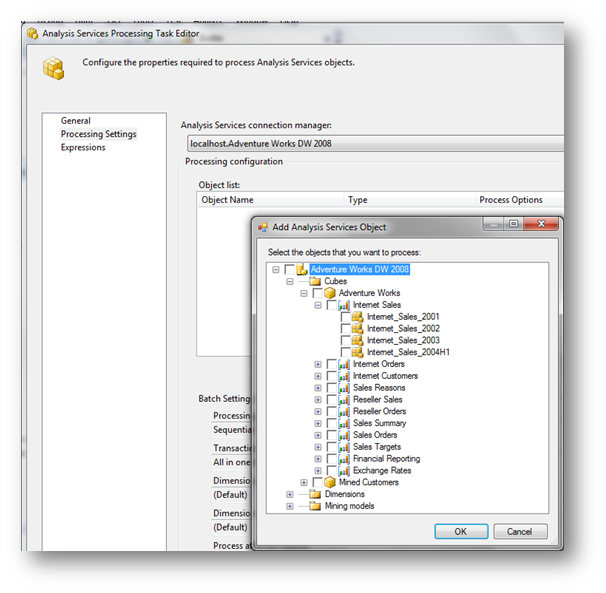Click the connection manager field localhost.Adventure Works DW 2008
Screen dimensions: 606x593
click(375, 143)
